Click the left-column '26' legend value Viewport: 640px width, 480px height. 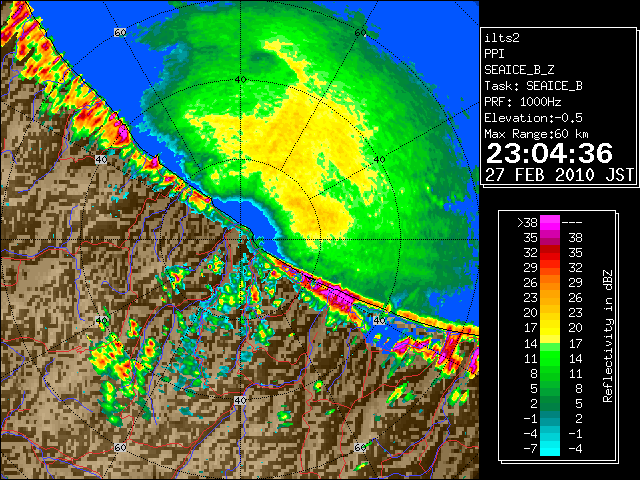click(530, 283)
